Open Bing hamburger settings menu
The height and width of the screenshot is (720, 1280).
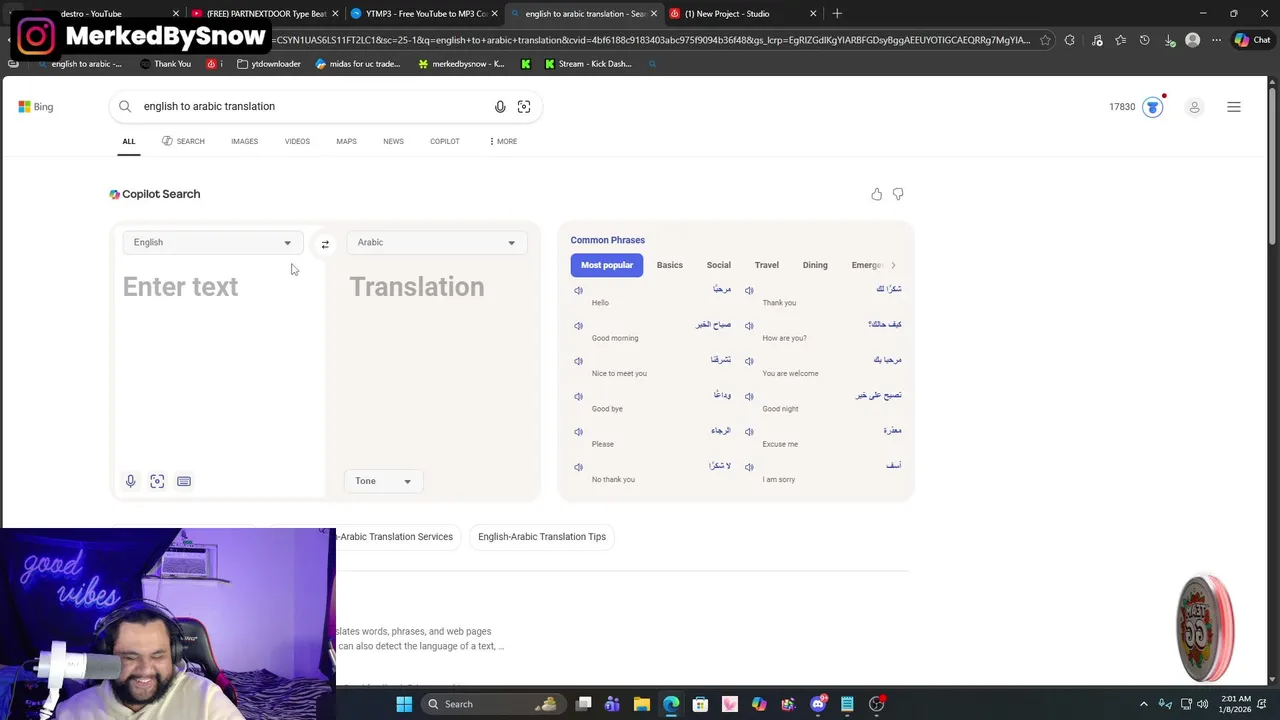(1234, 107)
